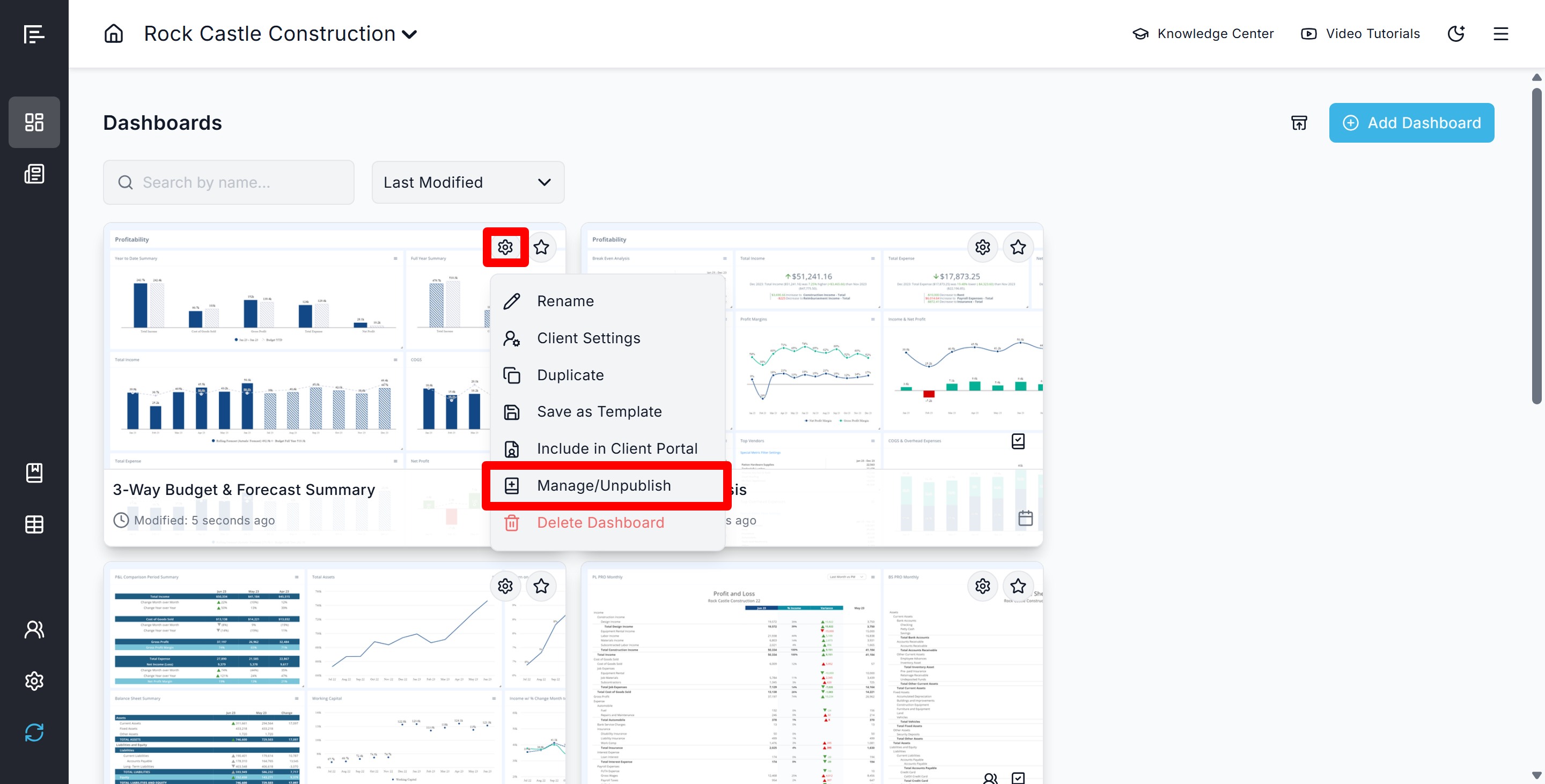The width and height of the screenshot is (1545, 784).
Task: Star the second Profitability dashboard card
Action: tap(1018, 247)
